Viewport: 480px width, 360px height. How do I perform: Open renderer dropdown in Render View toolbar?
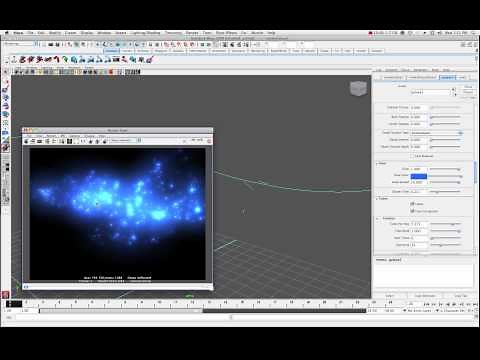coord(126,141)
